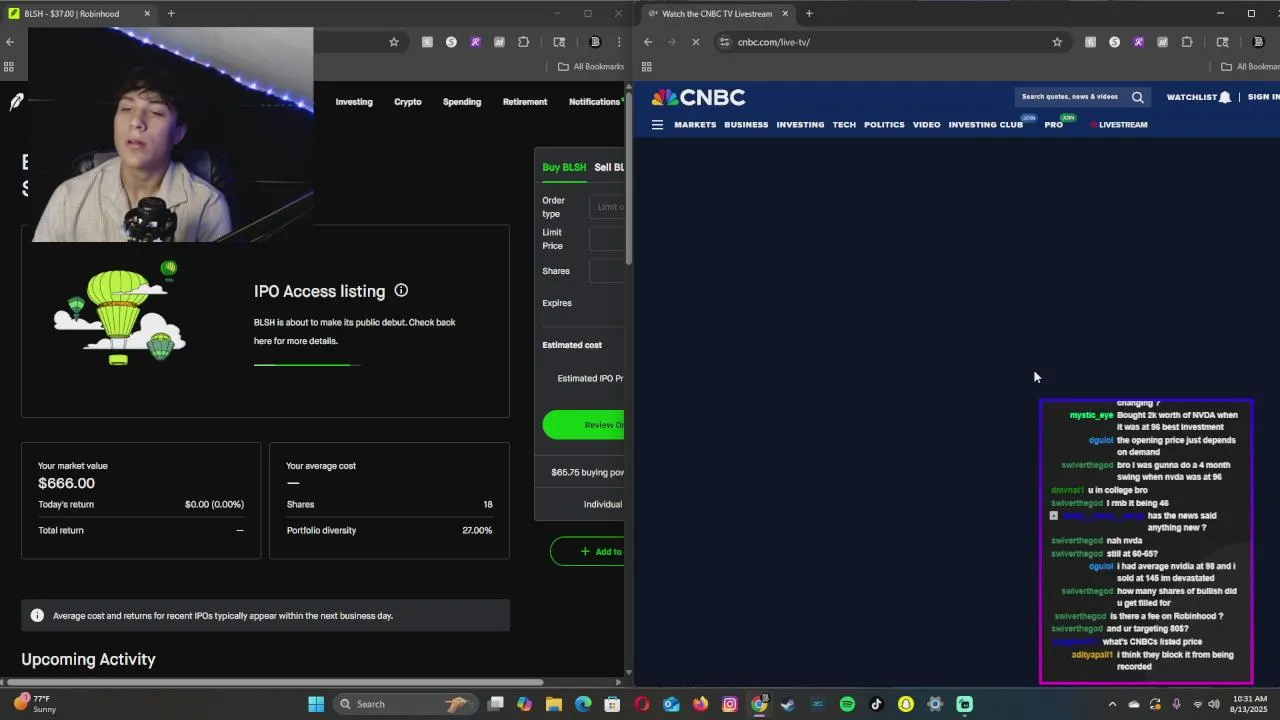Image resolution: width=1280 pixels, height=720 pixels.
Task: Open CNBC Pro link
Action: (1054, 125)
